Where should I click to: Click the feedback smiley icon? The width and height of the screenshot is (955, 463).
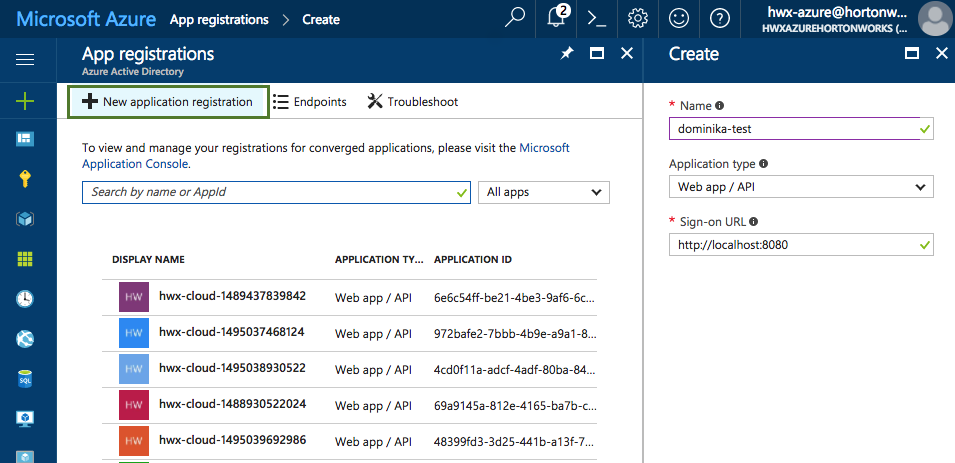678,18
